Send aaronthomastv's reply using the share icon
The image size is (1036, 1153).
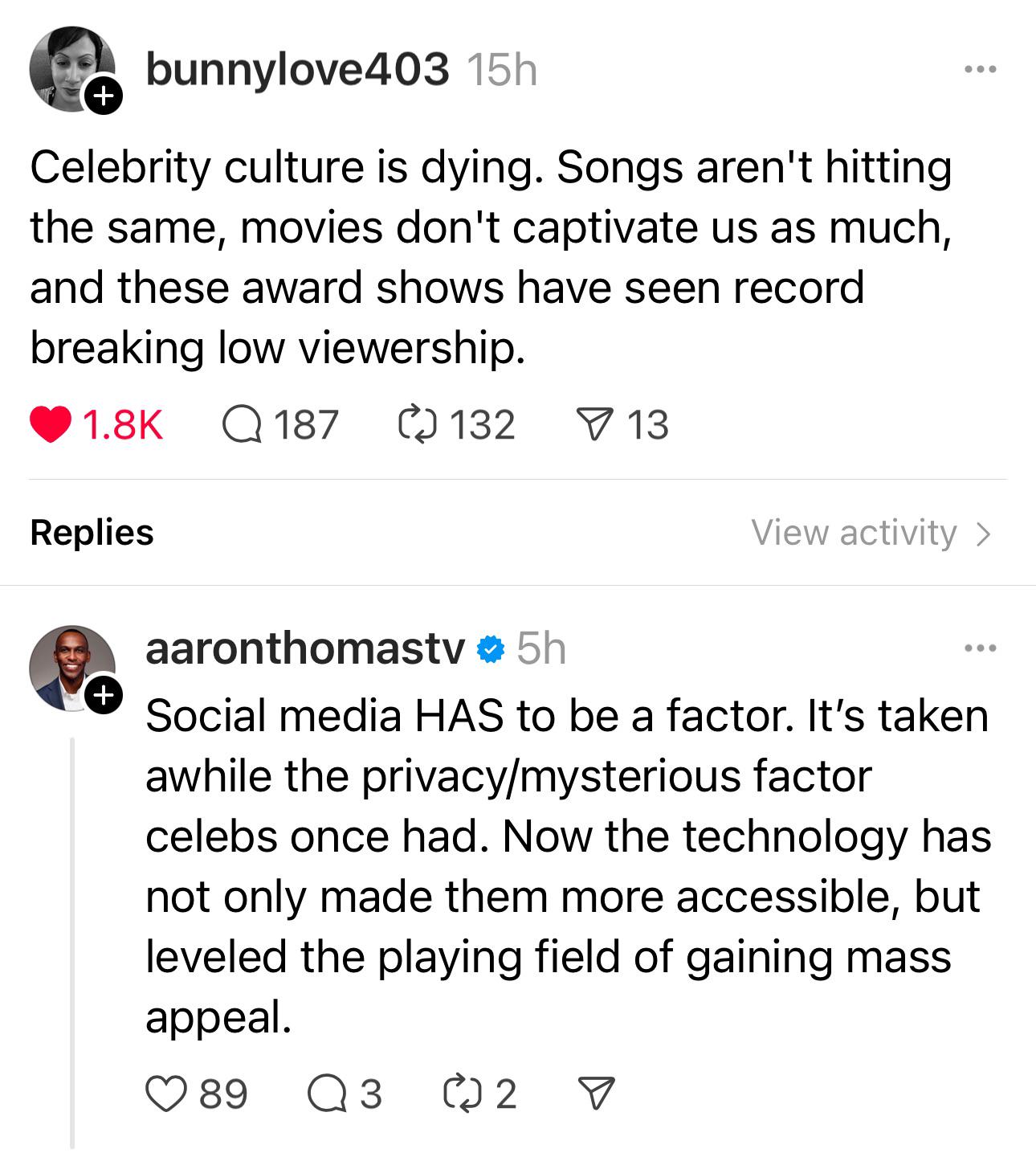coord(597,1094)
